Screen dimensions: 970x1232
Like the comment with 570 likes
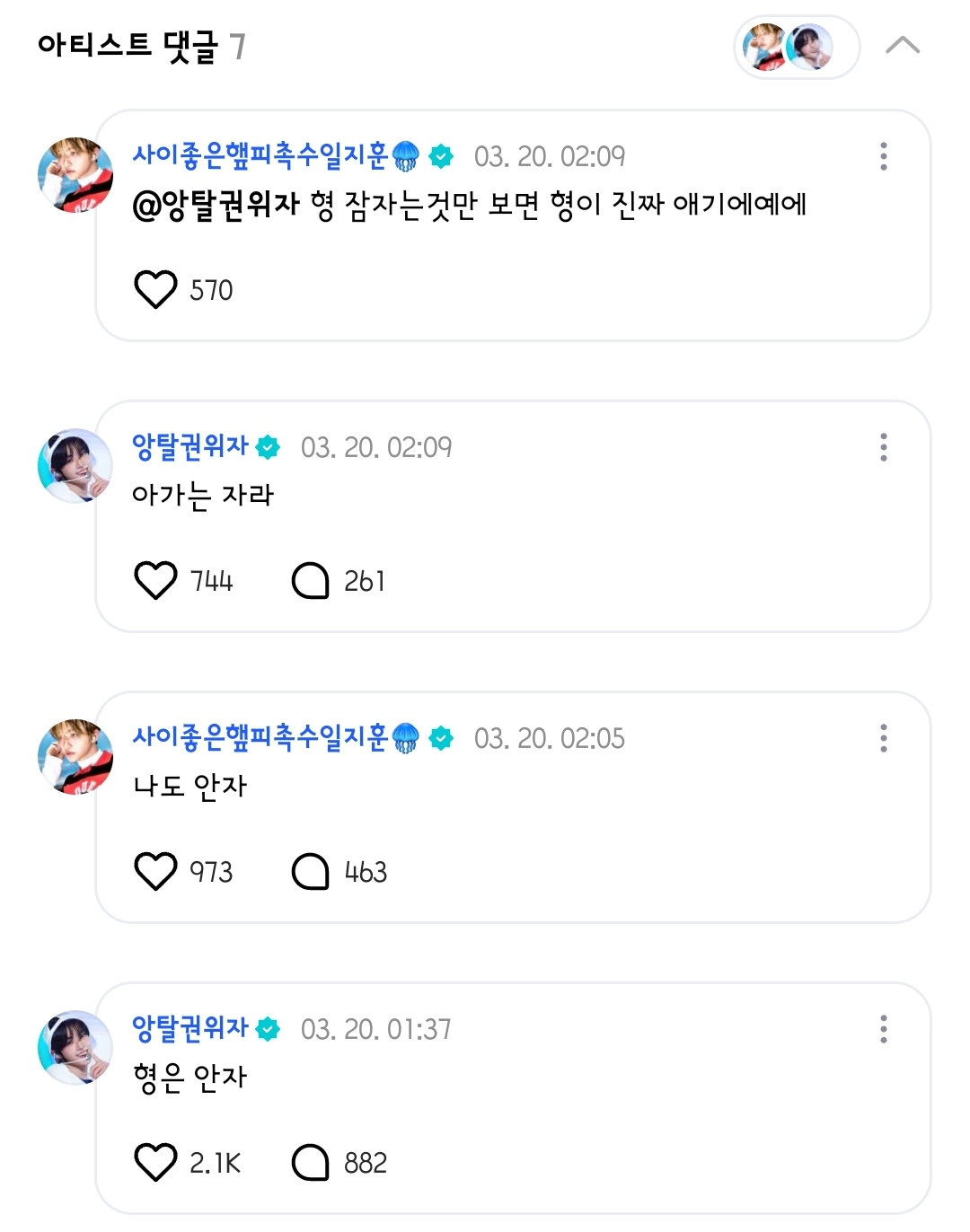[x=155, y=290]
